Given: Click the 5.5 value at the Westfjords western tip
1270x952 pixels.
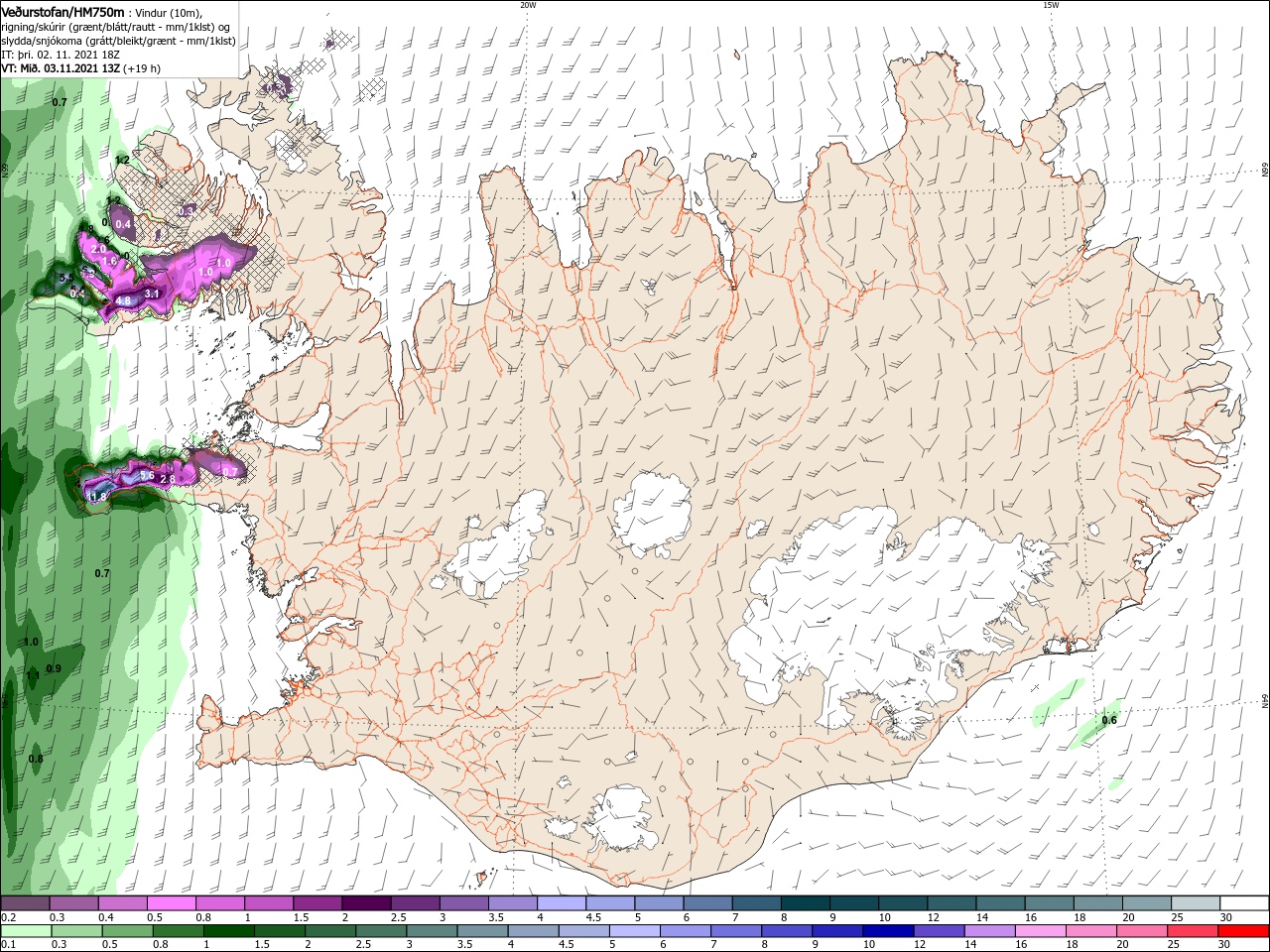Looking at the screenshot, I should pyautogui.click(x=66, y=279).
